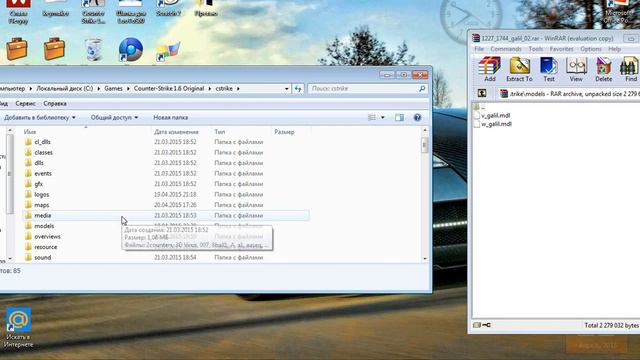This screenshot has width=640, height=360.
Task: Click the Add button in WinRAR toolbar
Action: [489, 69]
